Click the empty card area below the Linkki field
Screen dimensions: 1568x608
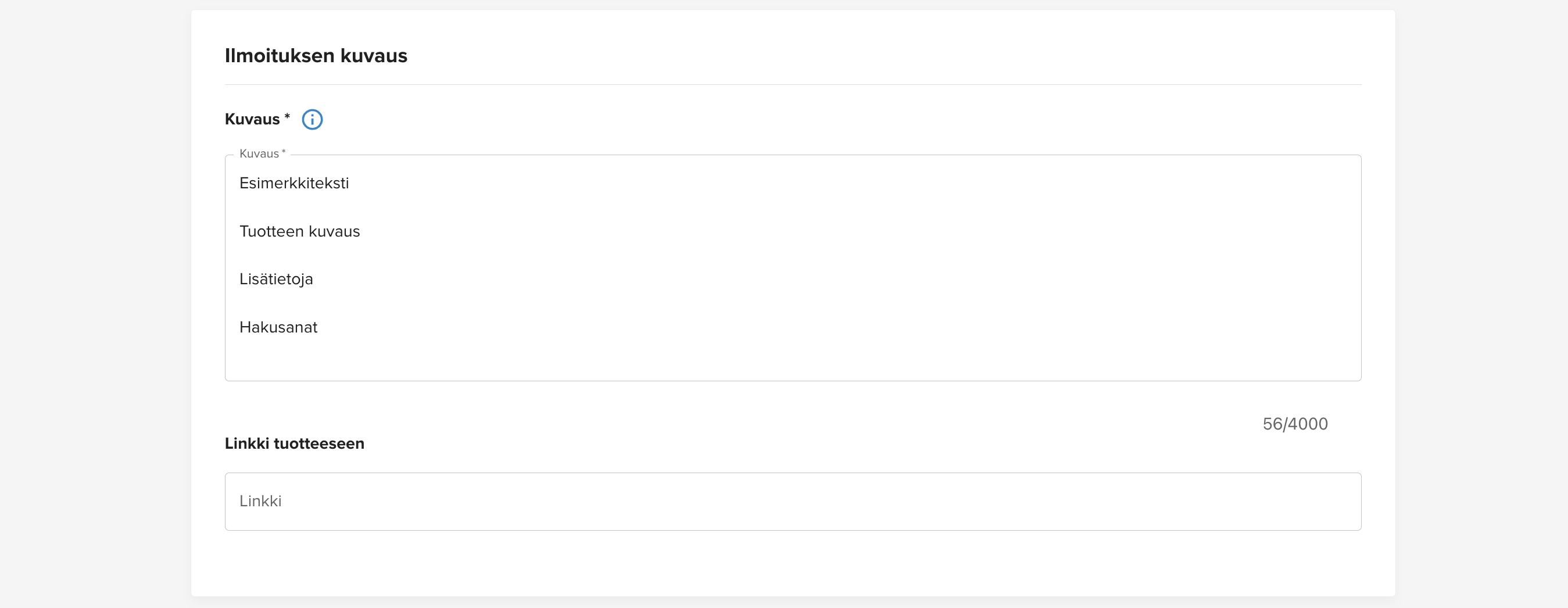pos(793,563)
